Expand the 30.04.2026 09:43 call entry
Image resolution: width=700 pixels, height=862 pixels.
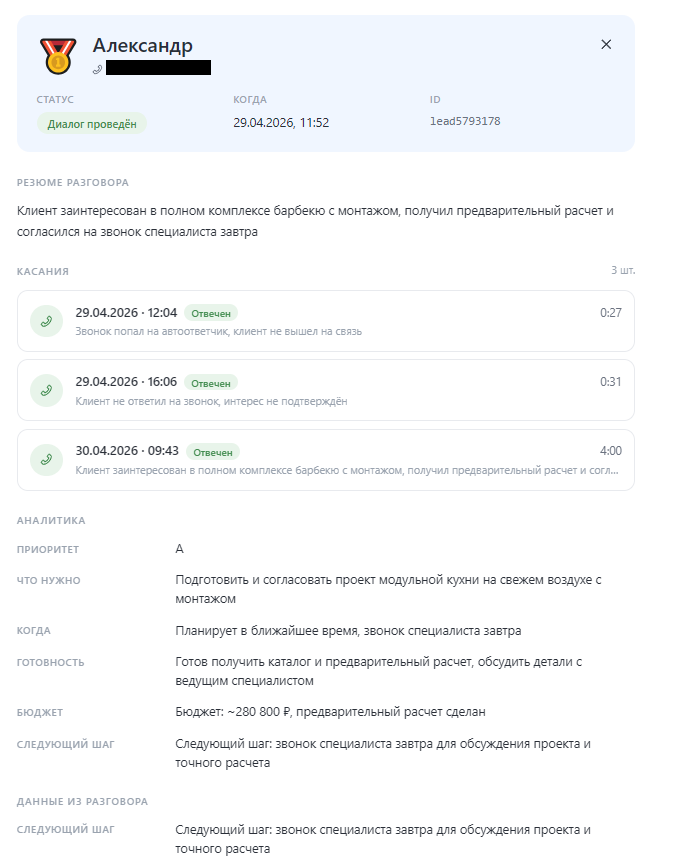pyautogui.click(x=326, y=460)
